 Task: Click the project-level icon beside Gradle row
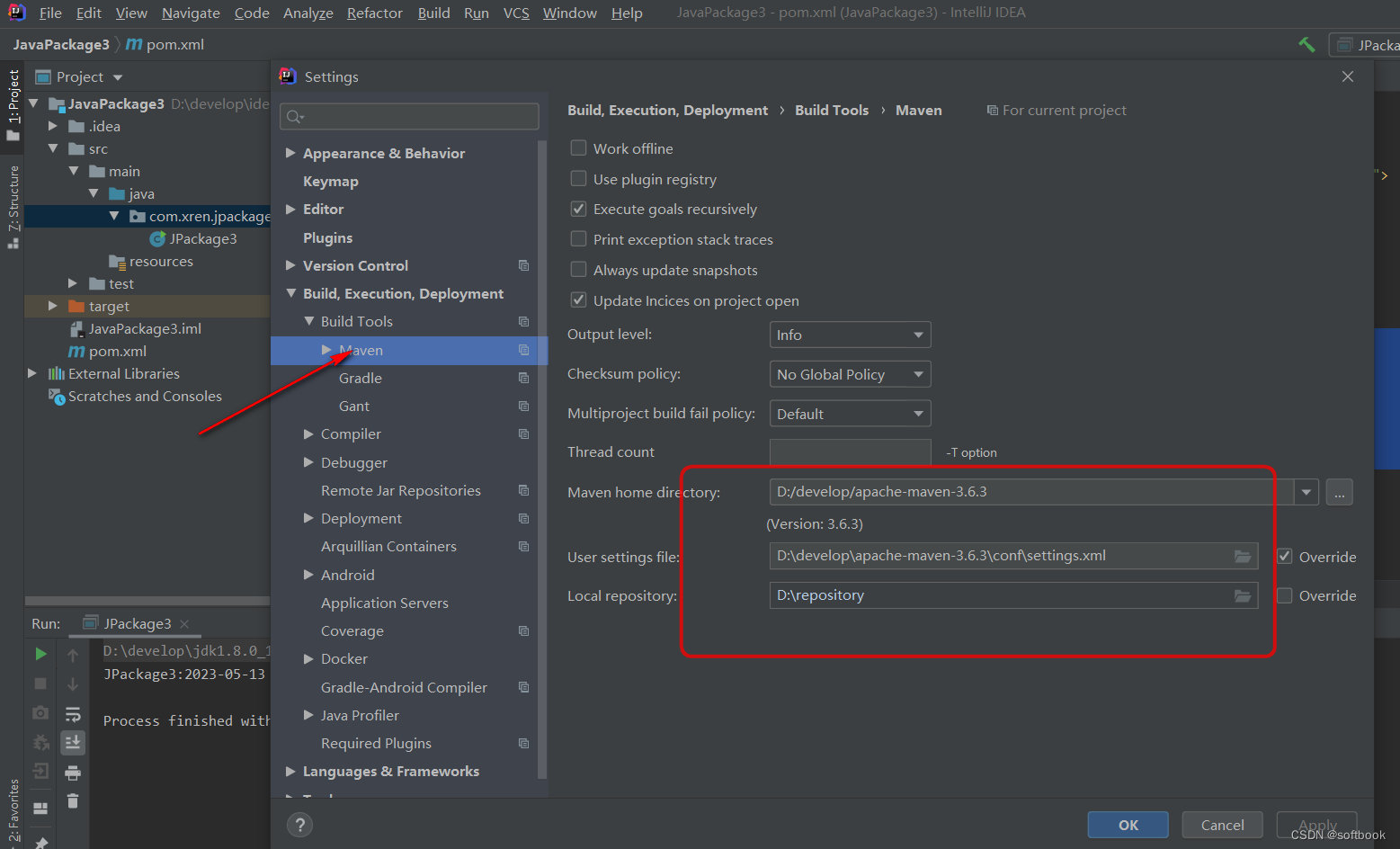click(523, 378)
